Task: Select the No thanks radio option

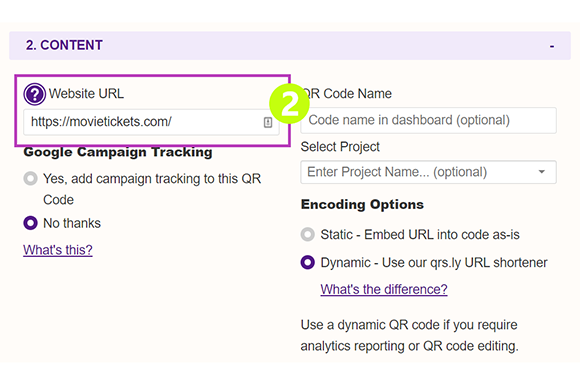Action: tap(30, 223)
